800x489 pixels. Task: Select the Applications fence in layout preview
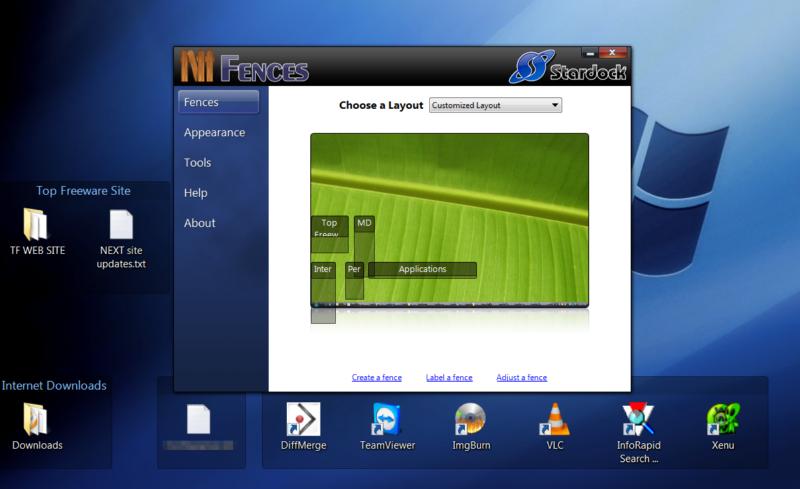point(422,270)
